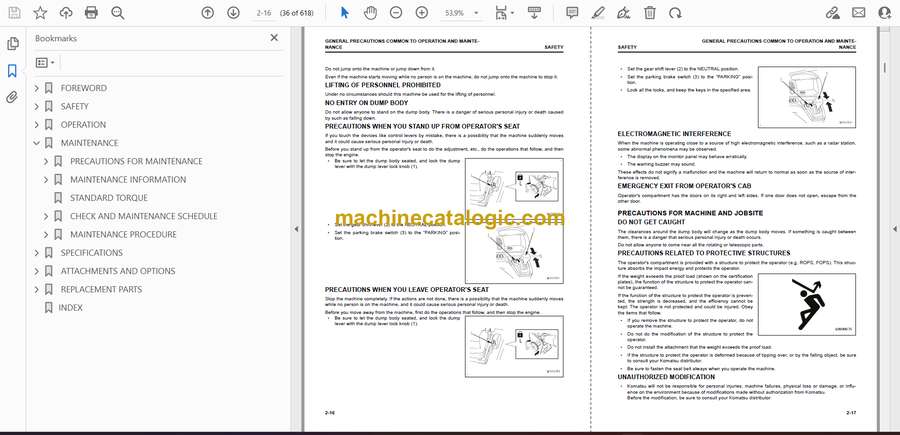Click the ELECTROMAGNETIC INTERFERENCE heading
The image size is (900, 435).
click(674, 134)
